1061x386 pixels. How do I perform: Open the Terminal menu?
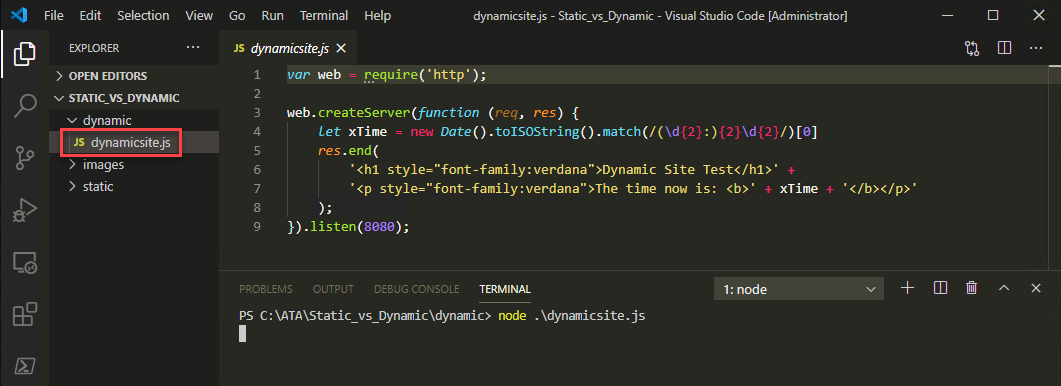[324, 15]
